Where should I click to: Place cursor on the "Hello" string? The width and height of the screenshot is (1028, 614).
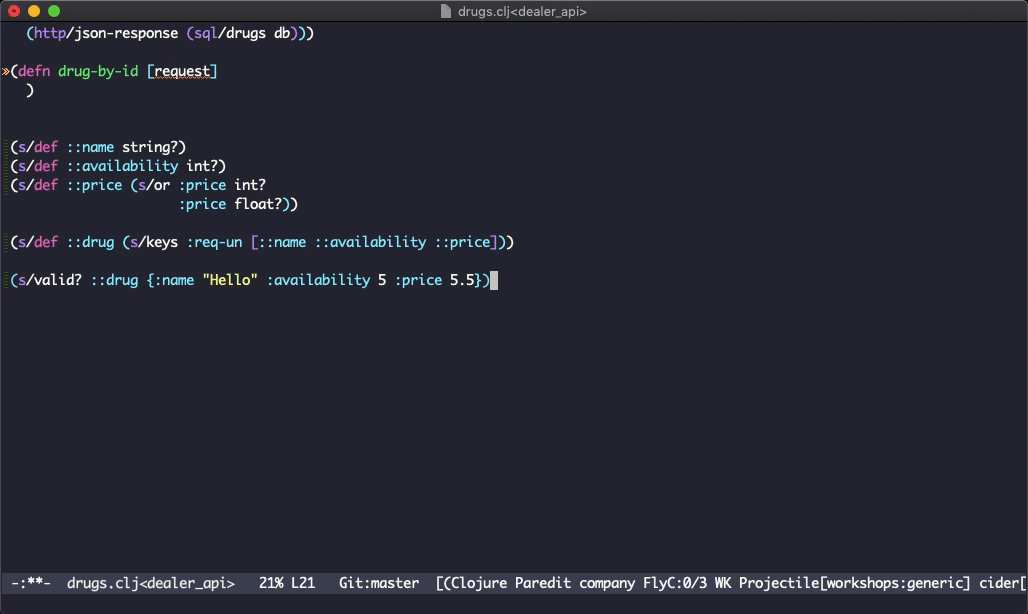[230, 280]
